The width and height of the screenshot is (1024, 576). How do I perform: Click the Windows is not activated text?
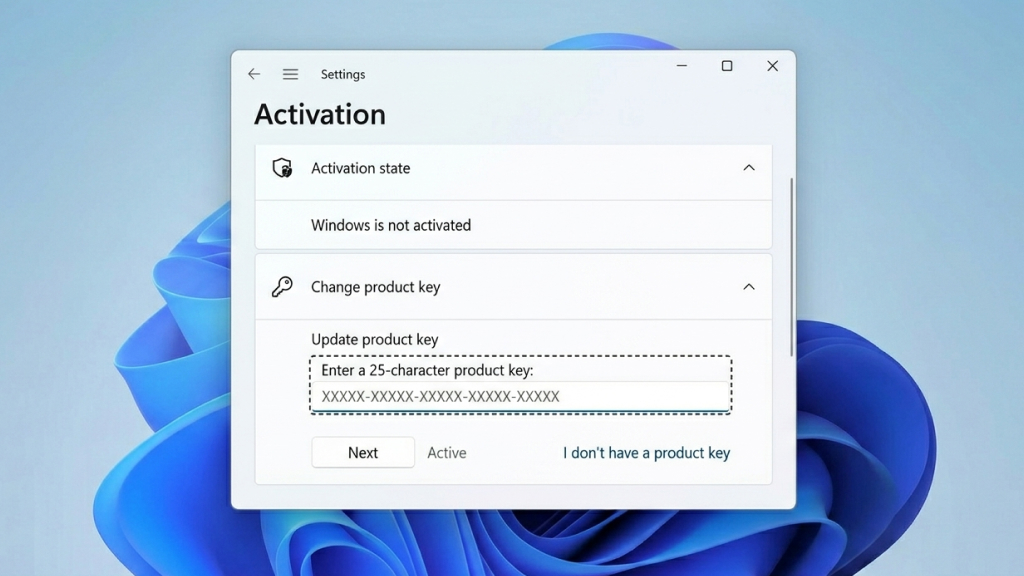[x=391, y=225]
